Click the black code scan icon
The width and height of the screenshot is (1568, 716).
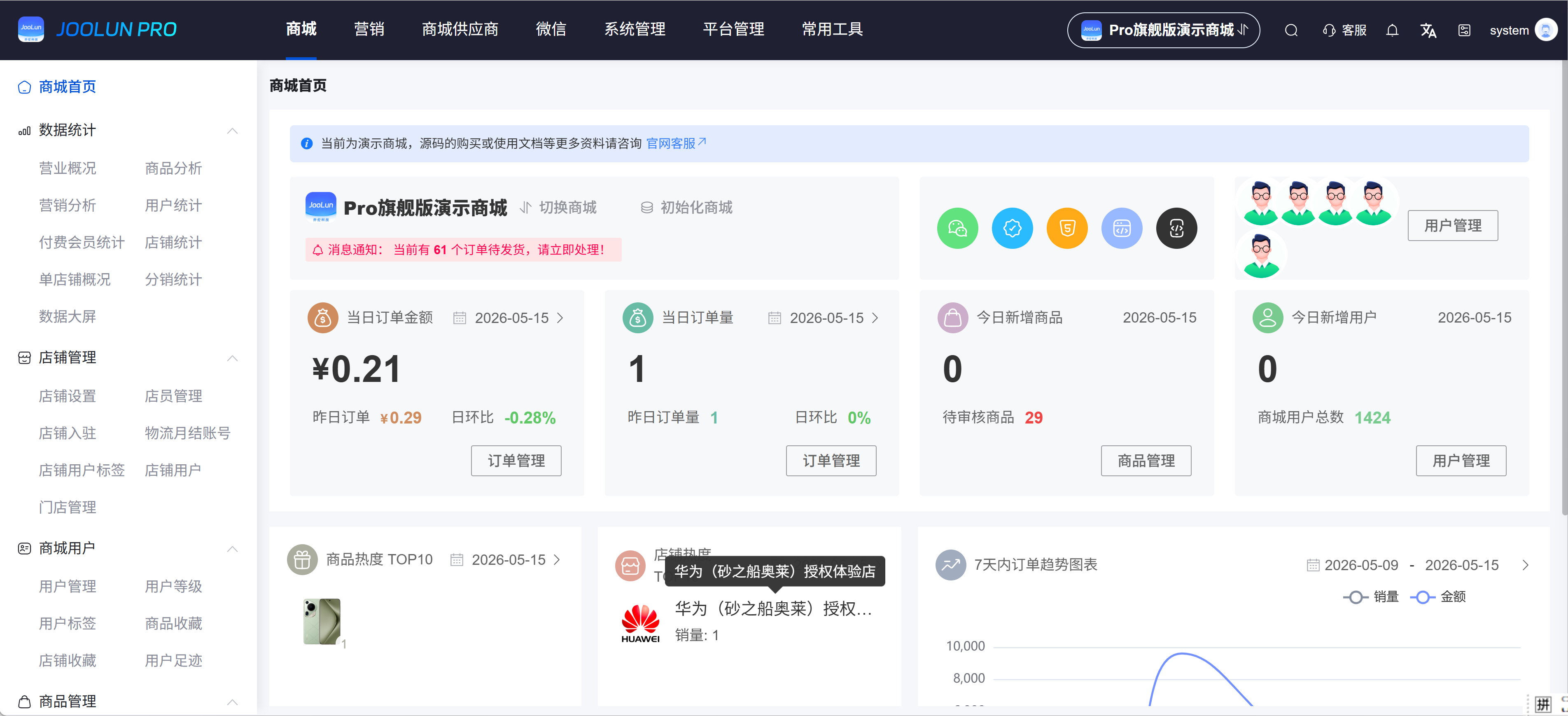1176,228
